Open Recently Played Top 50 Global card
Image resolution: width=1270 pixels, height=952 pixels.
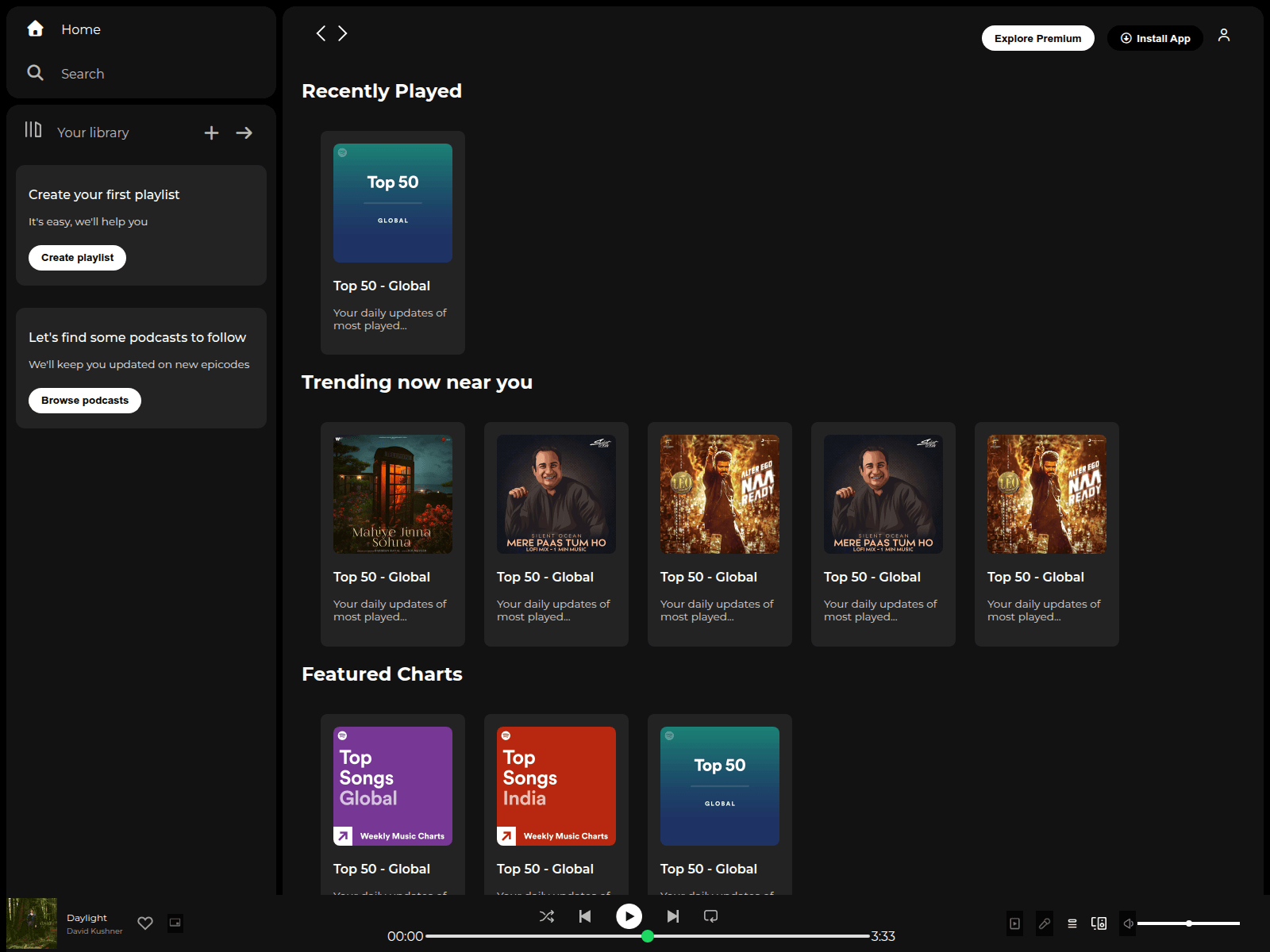[393, 243]
